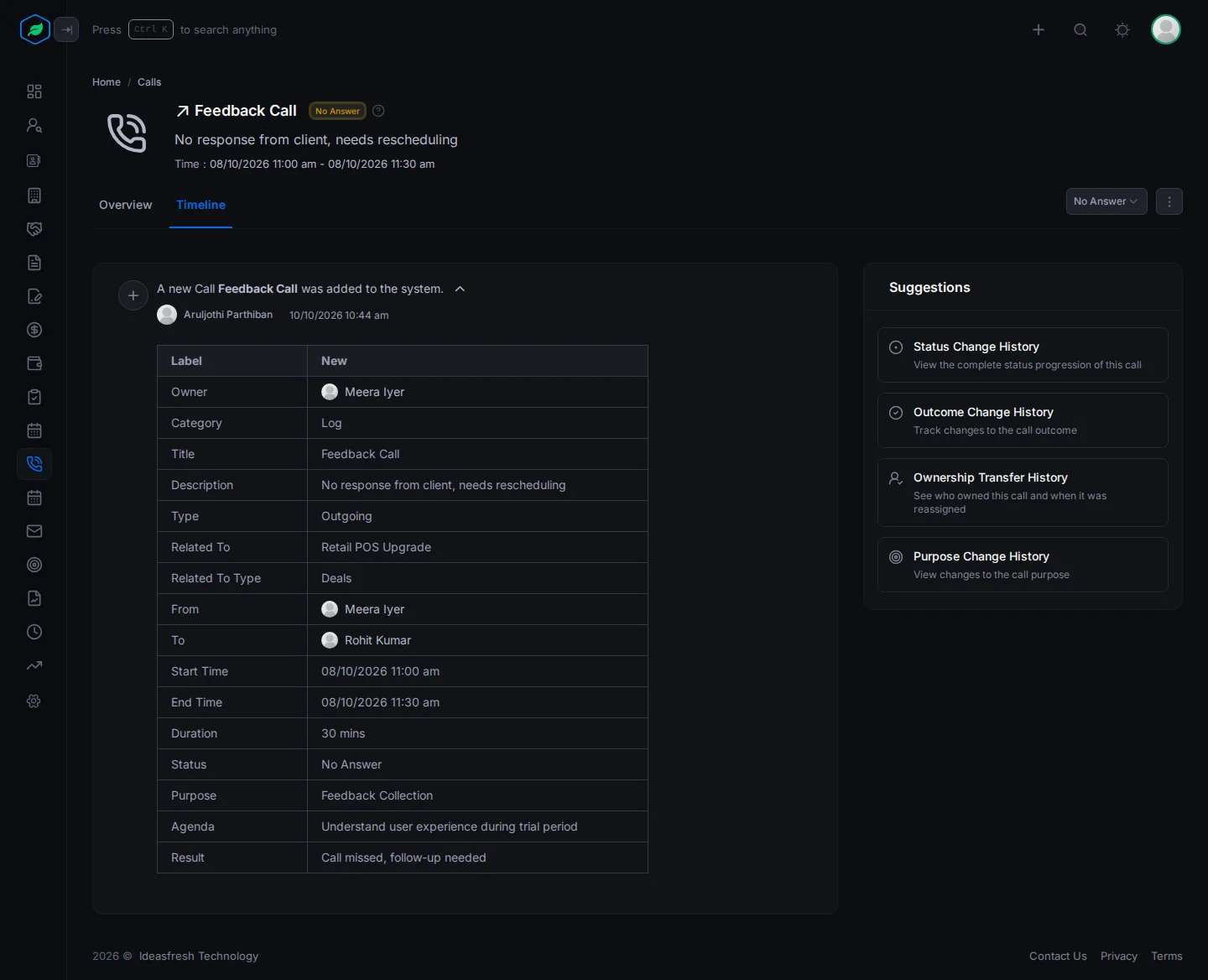
Task: Open Status Change History suggestion
Action: point(1023,355)
